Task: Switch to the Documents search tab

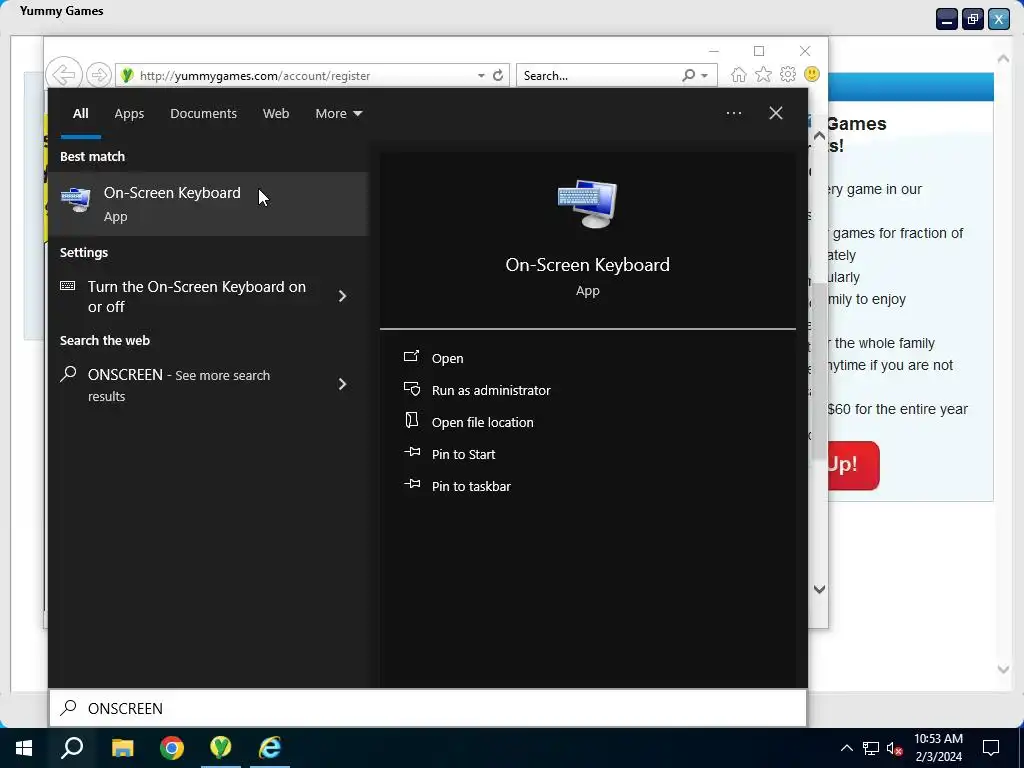Action: [x=203, y=114]
